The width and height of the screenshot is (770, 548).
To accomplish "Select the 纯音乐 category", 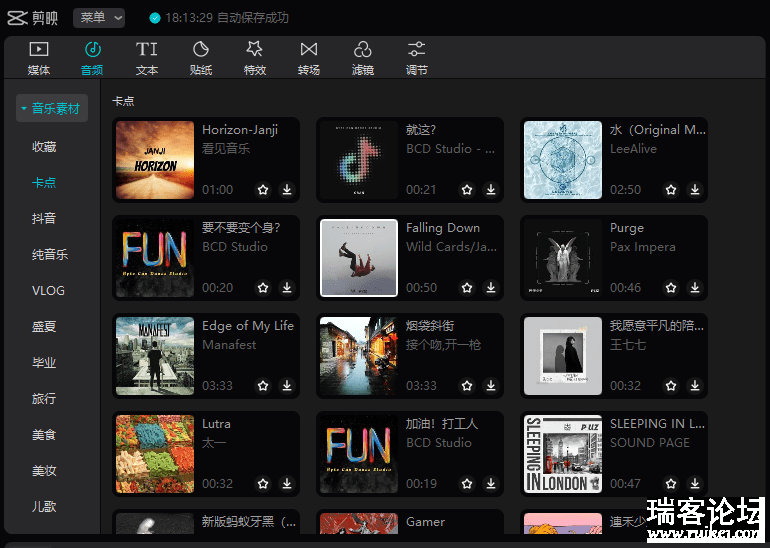I will click(50, 254).
